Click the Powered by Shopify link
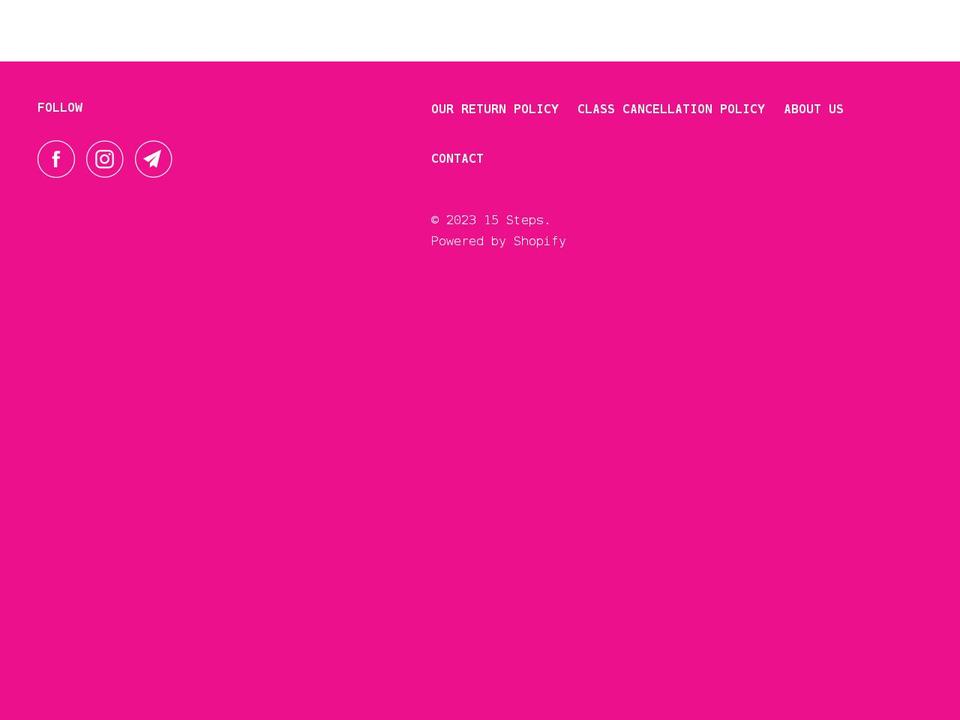Image resolution: width=960 pixels, height=720 pixels. click(x=498, y=241)
